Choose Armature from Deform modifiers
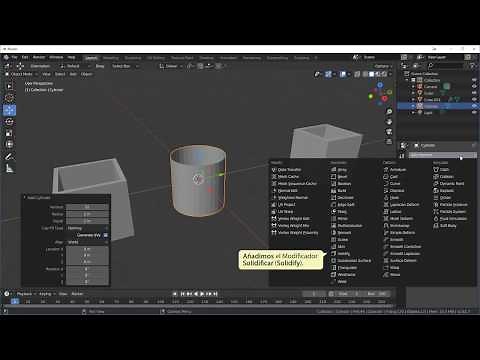Viewport: 480px width, 360px height. [395, 170]
